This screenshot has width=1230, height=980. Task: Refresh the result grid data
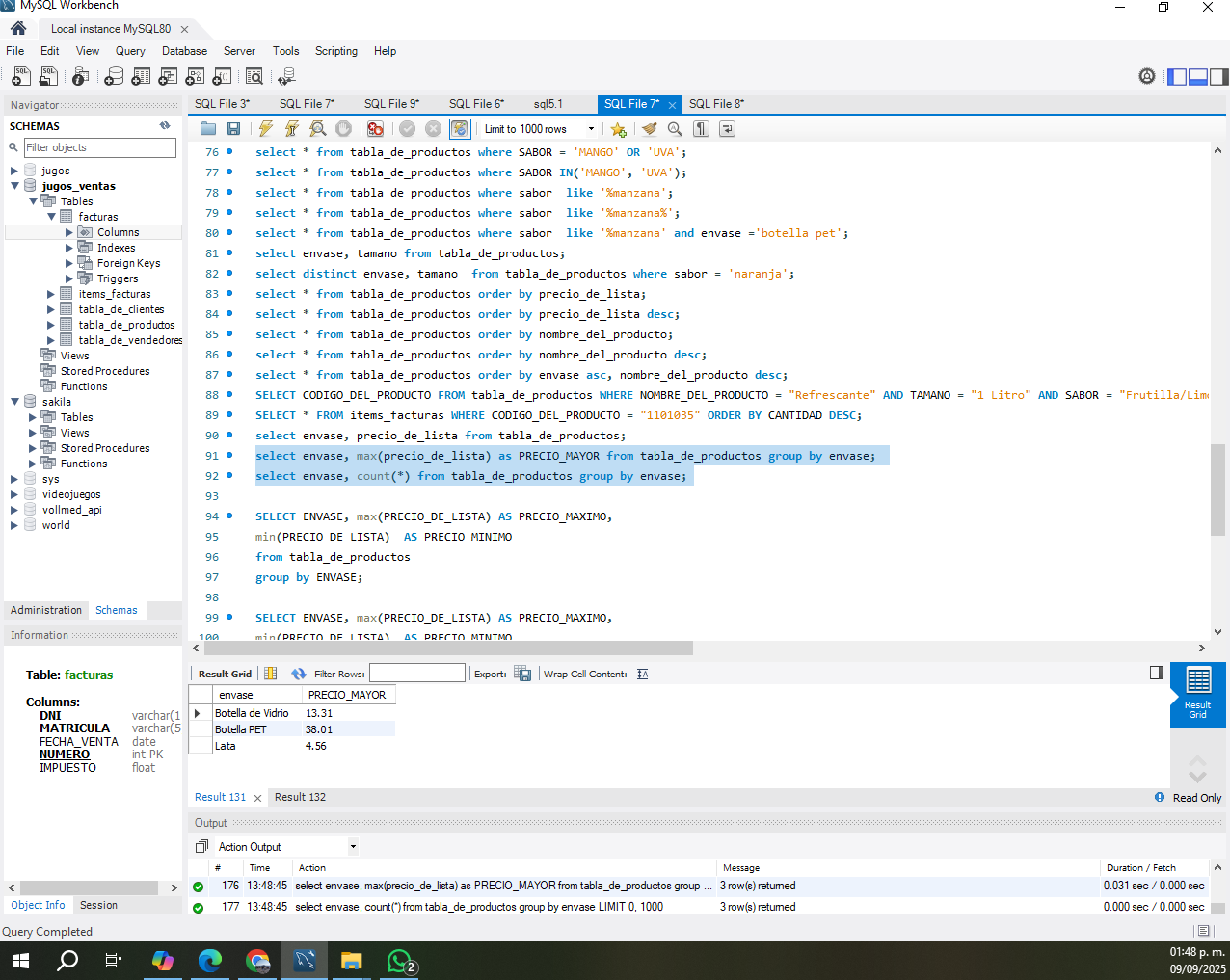[x=299, y=674]
